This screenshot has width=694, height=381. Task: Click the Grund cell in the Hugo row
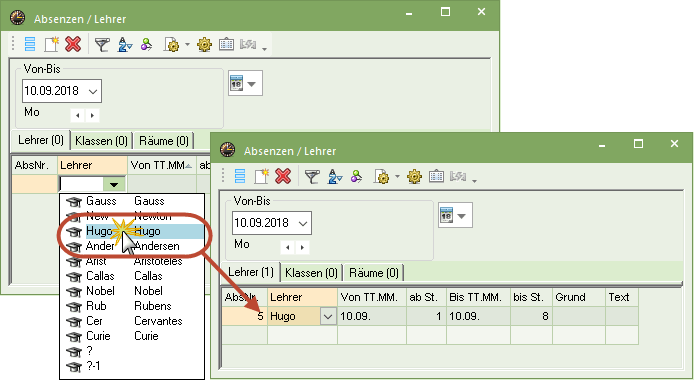tap(578, 316)
